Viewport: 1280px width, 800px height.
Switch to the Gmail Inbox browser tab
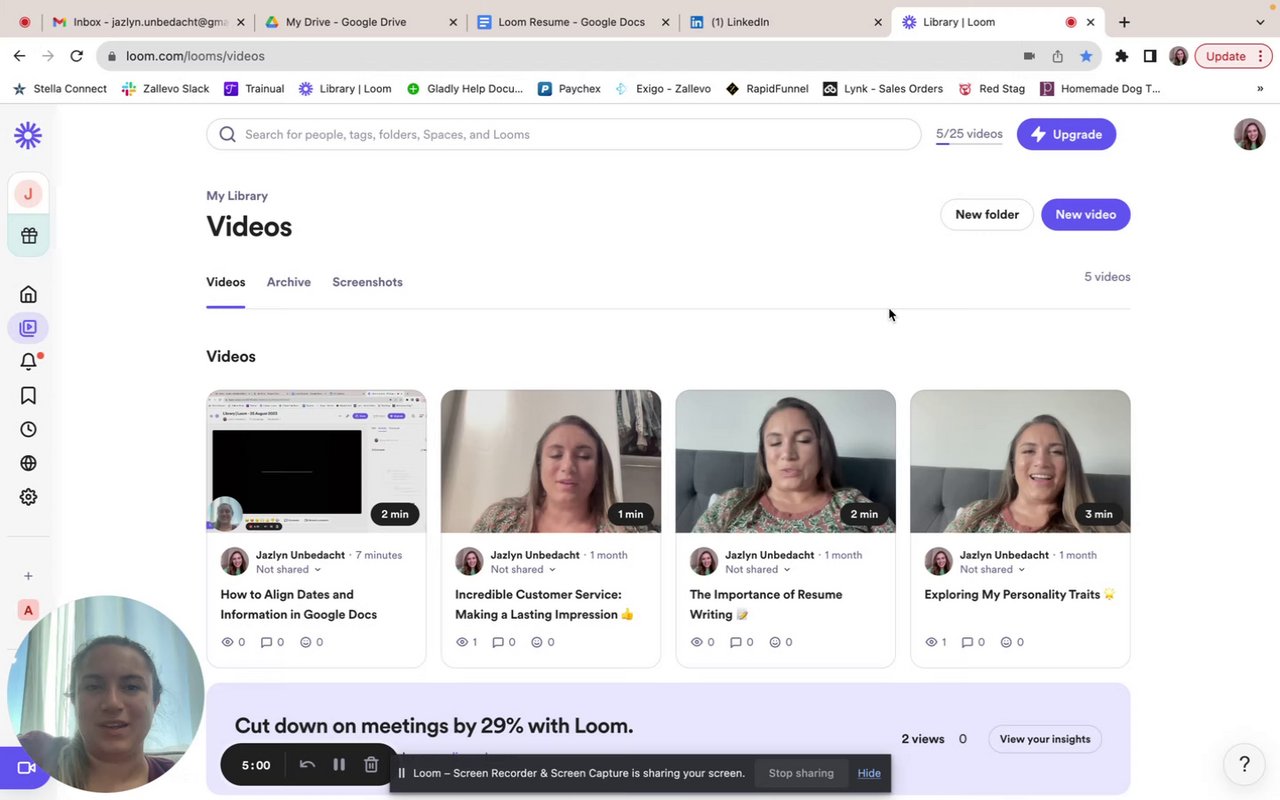coord(148,22)
